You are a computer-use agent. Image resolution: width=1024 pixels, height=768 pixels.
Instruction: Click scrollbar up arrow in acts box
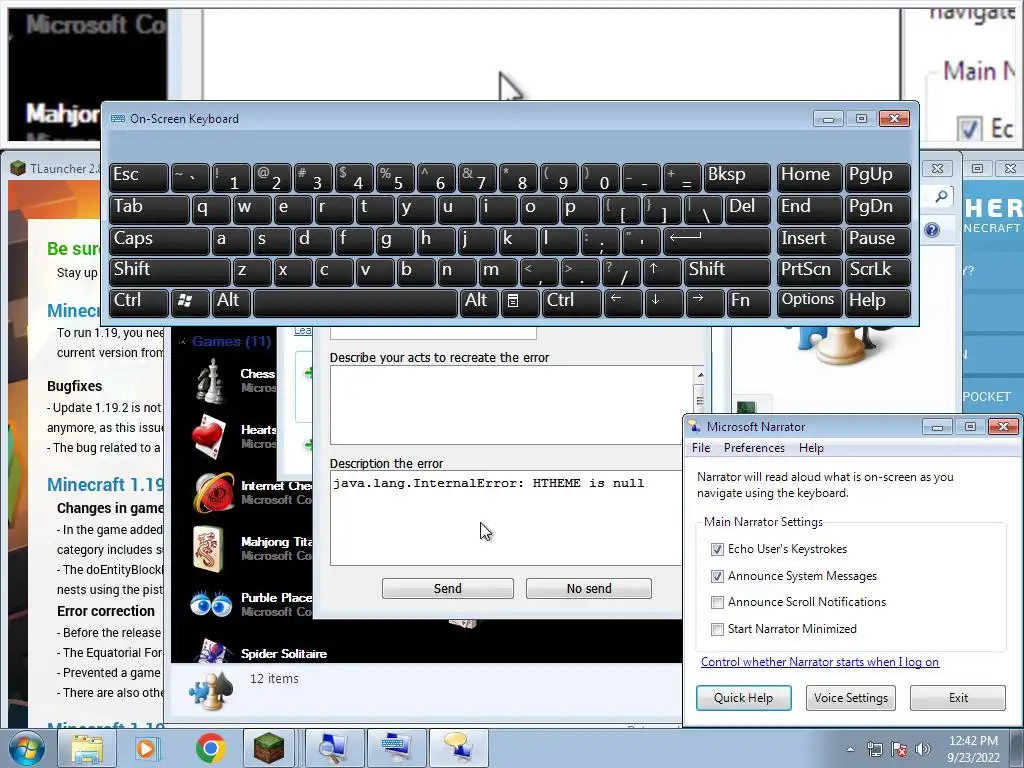tap(700, 375)
